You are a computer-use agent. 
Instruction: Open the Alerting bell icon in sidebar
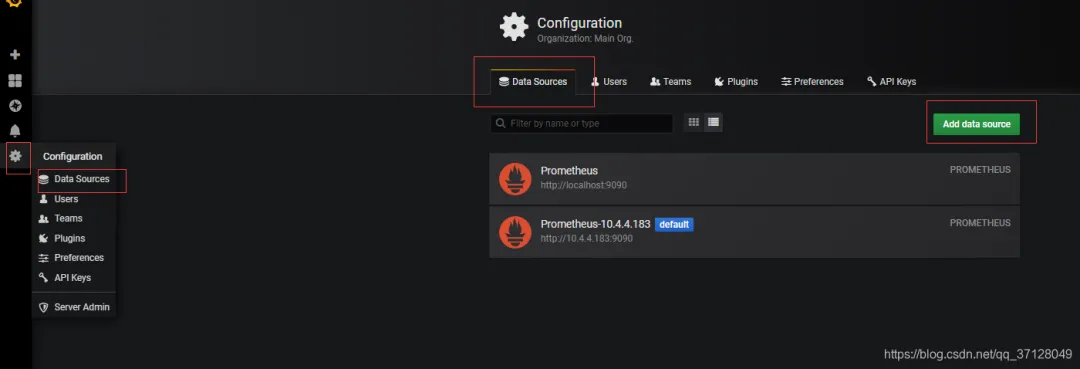[x=15, y=131]
